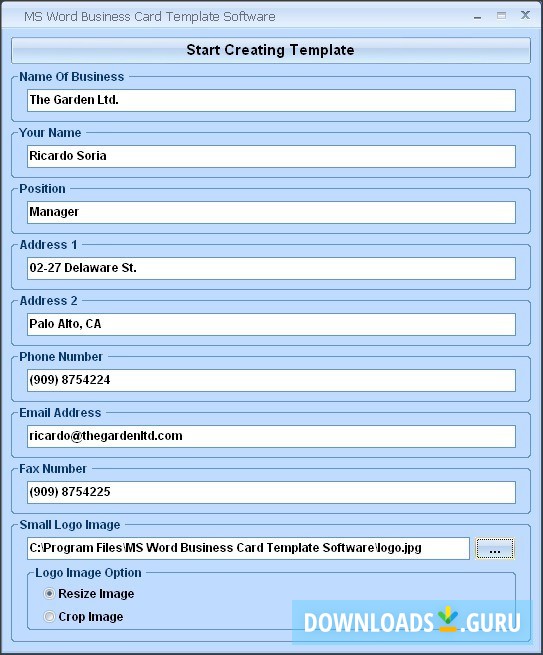Click the Fax Number group label
Screen dimensions: 543x655
[53, 469]
